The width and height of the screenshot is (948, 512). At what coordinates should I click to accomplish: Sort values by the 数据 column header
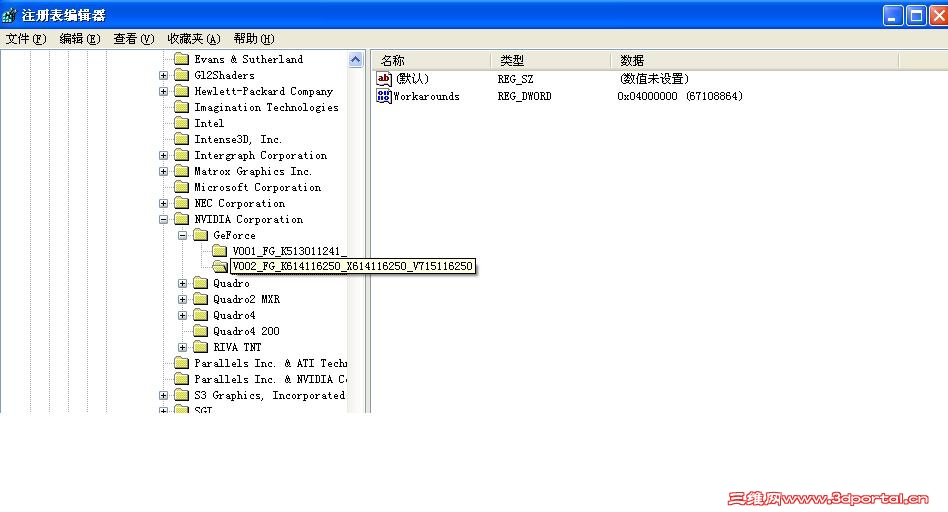755,60
